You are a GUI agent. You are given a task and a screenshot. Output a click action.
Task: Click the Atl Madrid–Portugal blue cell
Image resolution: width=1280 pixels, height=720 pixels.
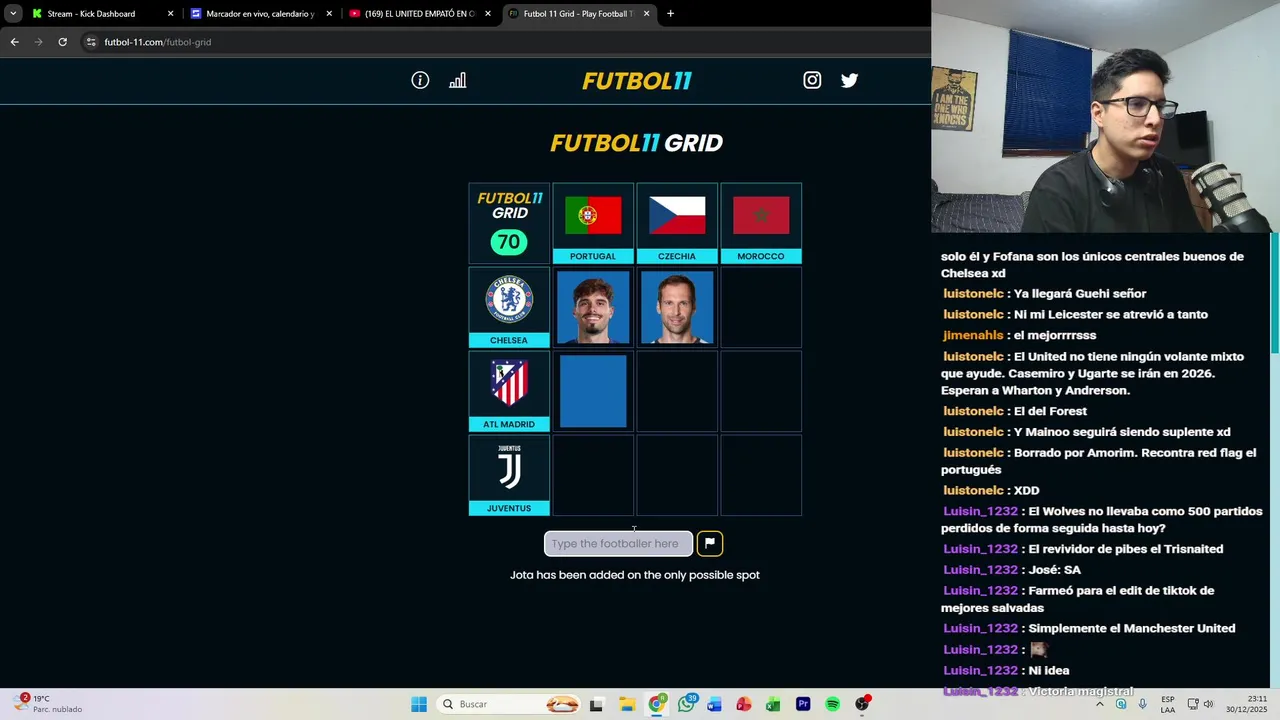[x=593, y=391]
